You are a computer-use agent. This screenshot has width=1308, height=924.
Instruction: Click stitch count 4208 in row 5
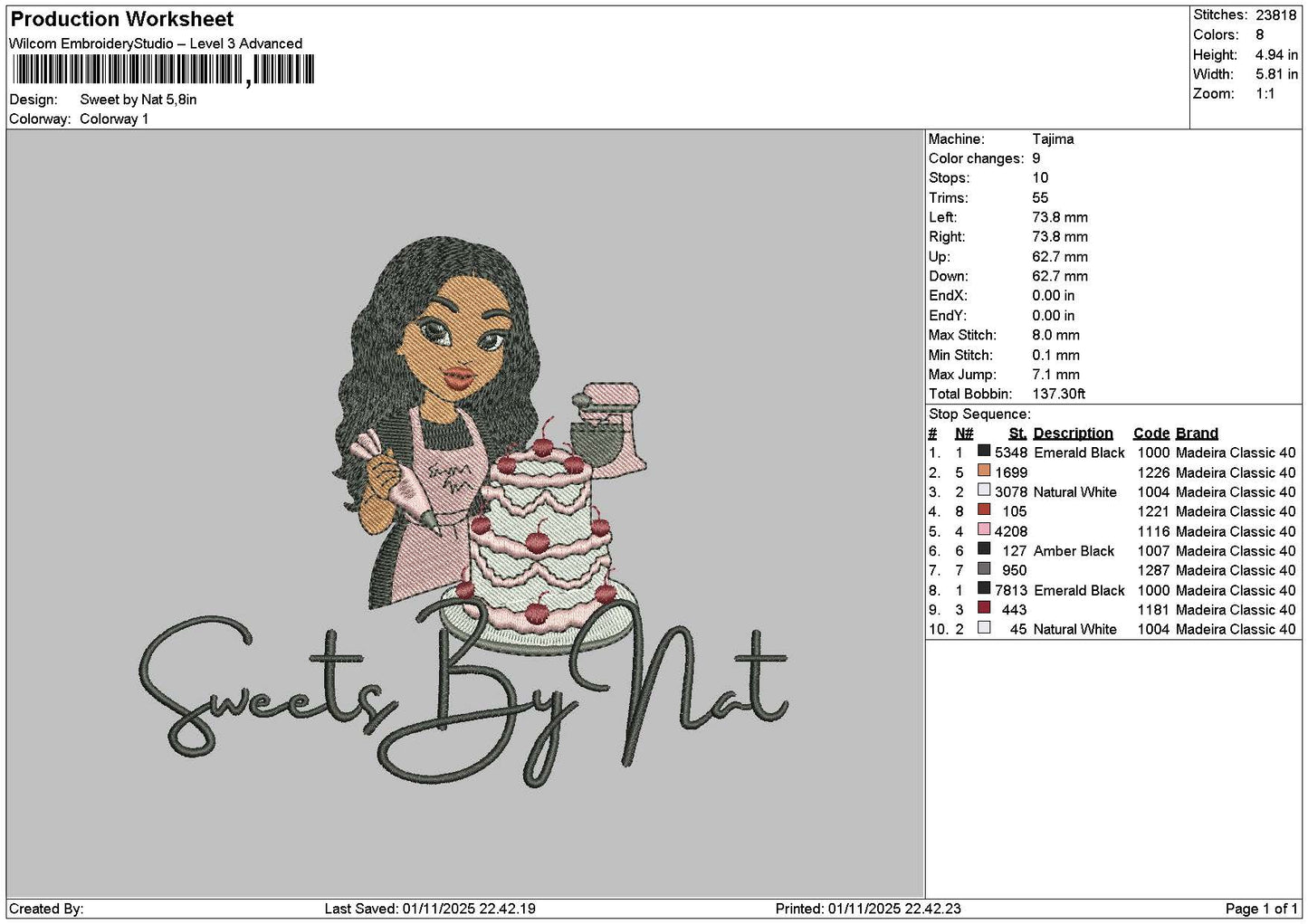pos(1011,531)
